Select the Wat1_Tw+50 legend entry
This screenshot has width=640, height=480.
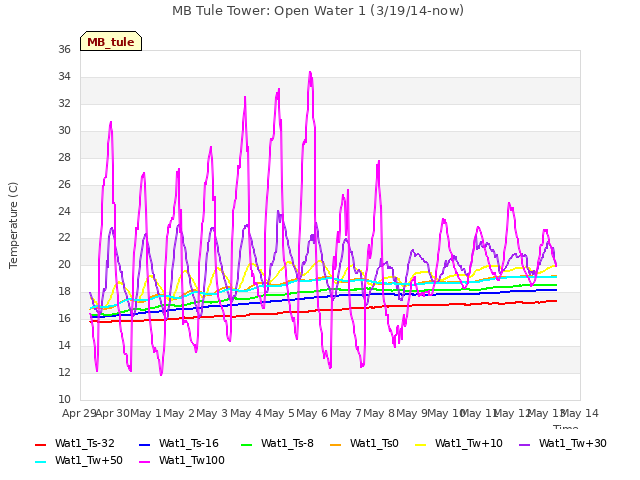[79, 460]
